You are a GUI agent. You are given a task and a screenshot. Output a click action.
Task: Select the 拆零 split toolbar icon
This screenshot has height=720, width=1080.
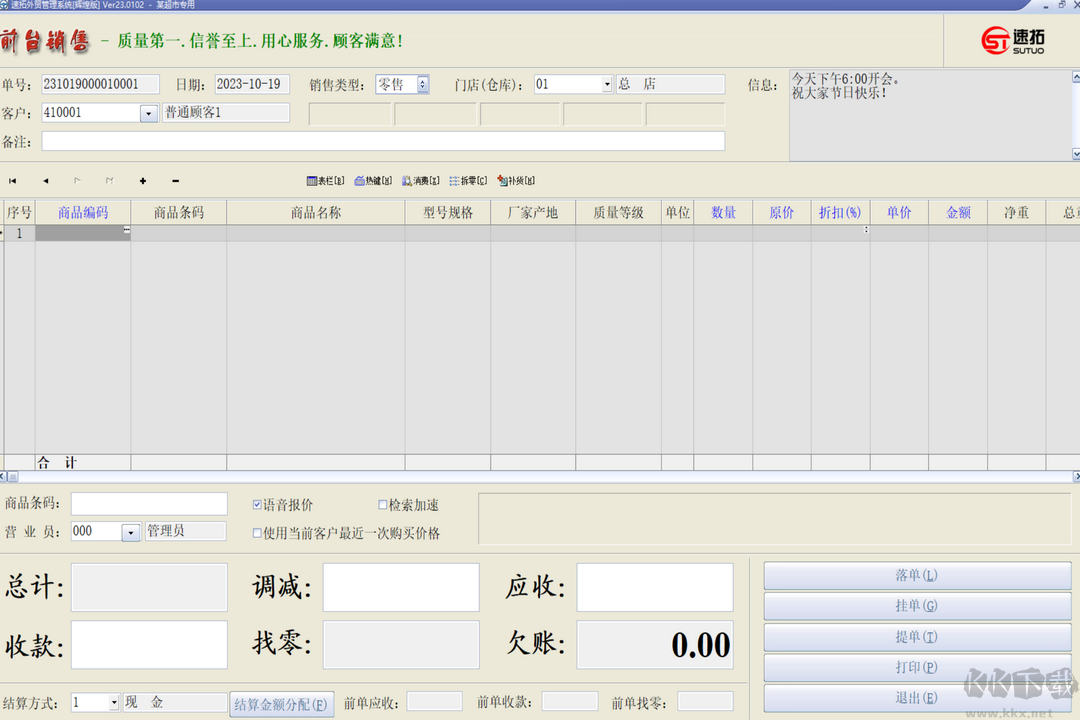pos(468,181)
